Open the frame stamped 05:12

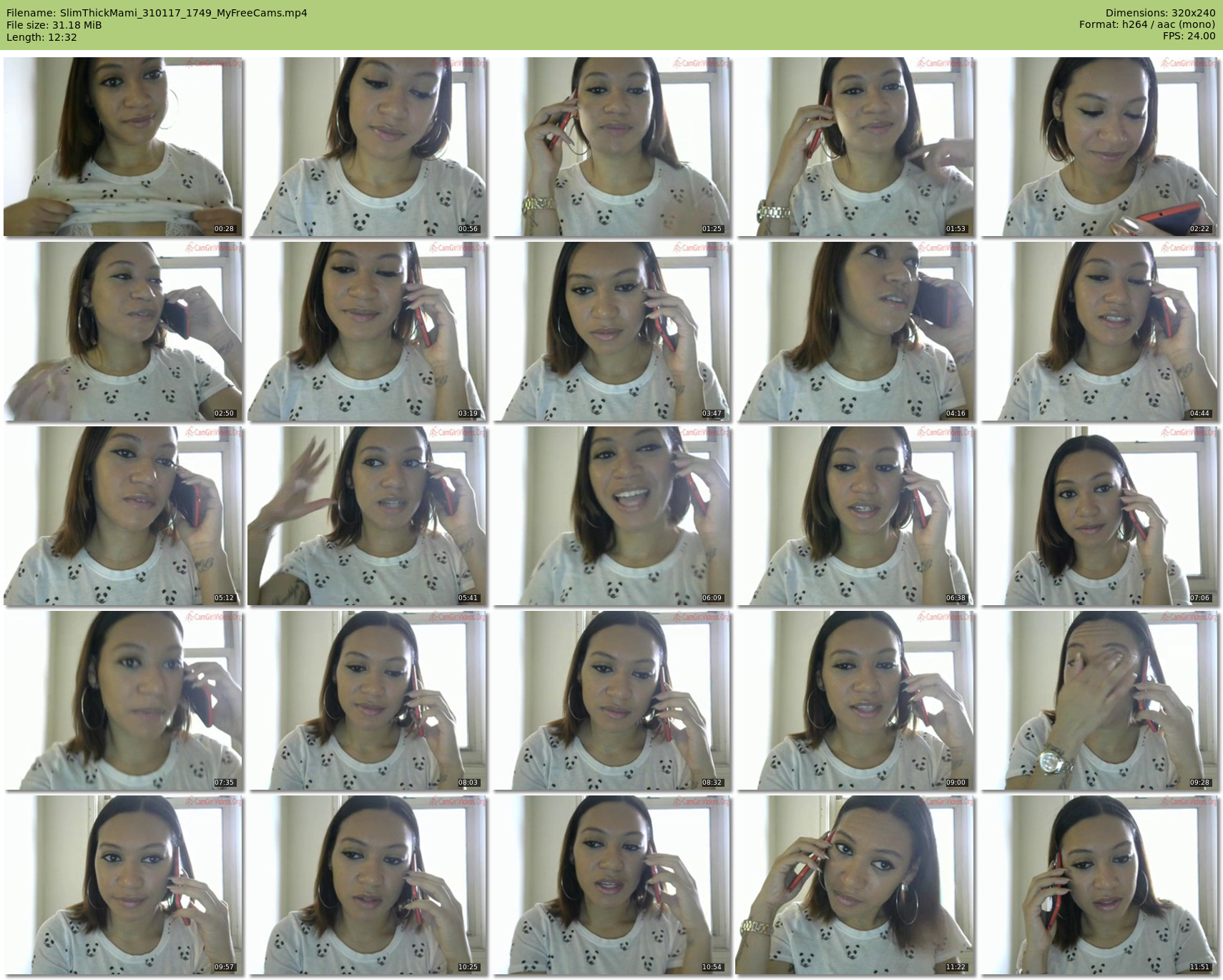click(123, 516)
